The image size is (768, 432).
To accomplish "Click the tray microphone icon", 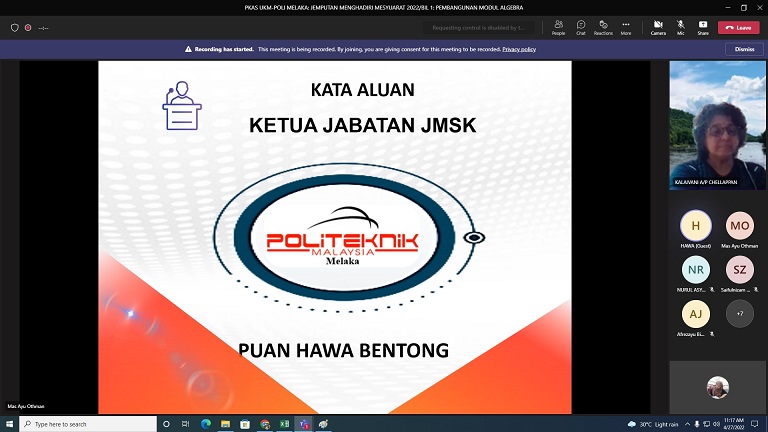I will [697, 424].
